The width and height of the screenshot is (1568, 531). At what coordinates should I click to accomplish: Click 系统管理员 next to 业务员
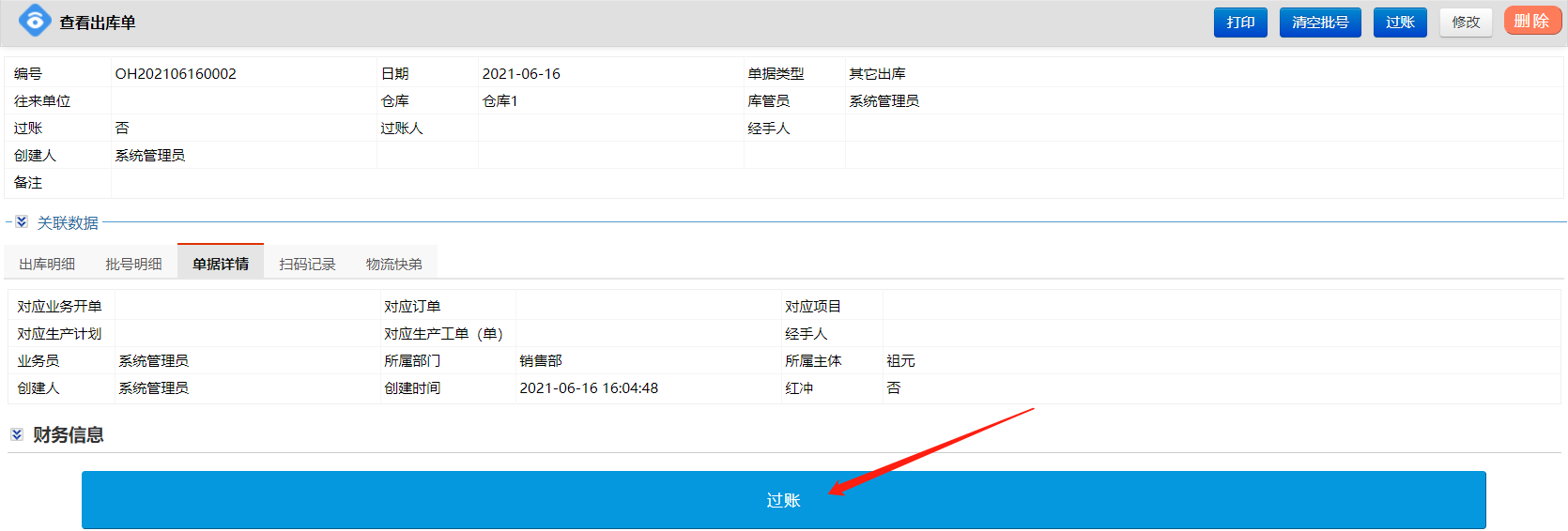coord(153,360)
